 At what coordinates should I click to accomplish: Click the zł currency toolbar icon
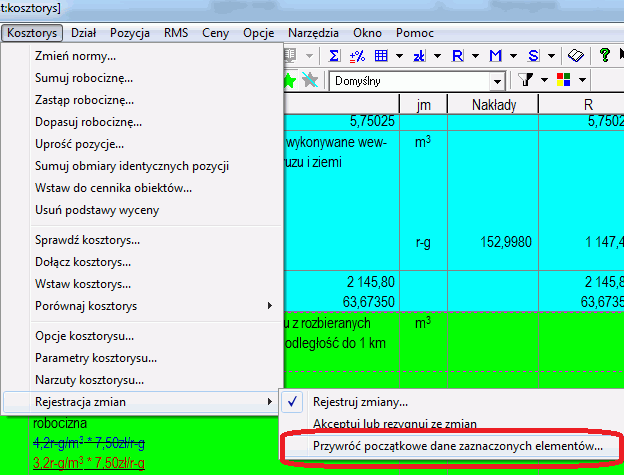coord(420,56)
